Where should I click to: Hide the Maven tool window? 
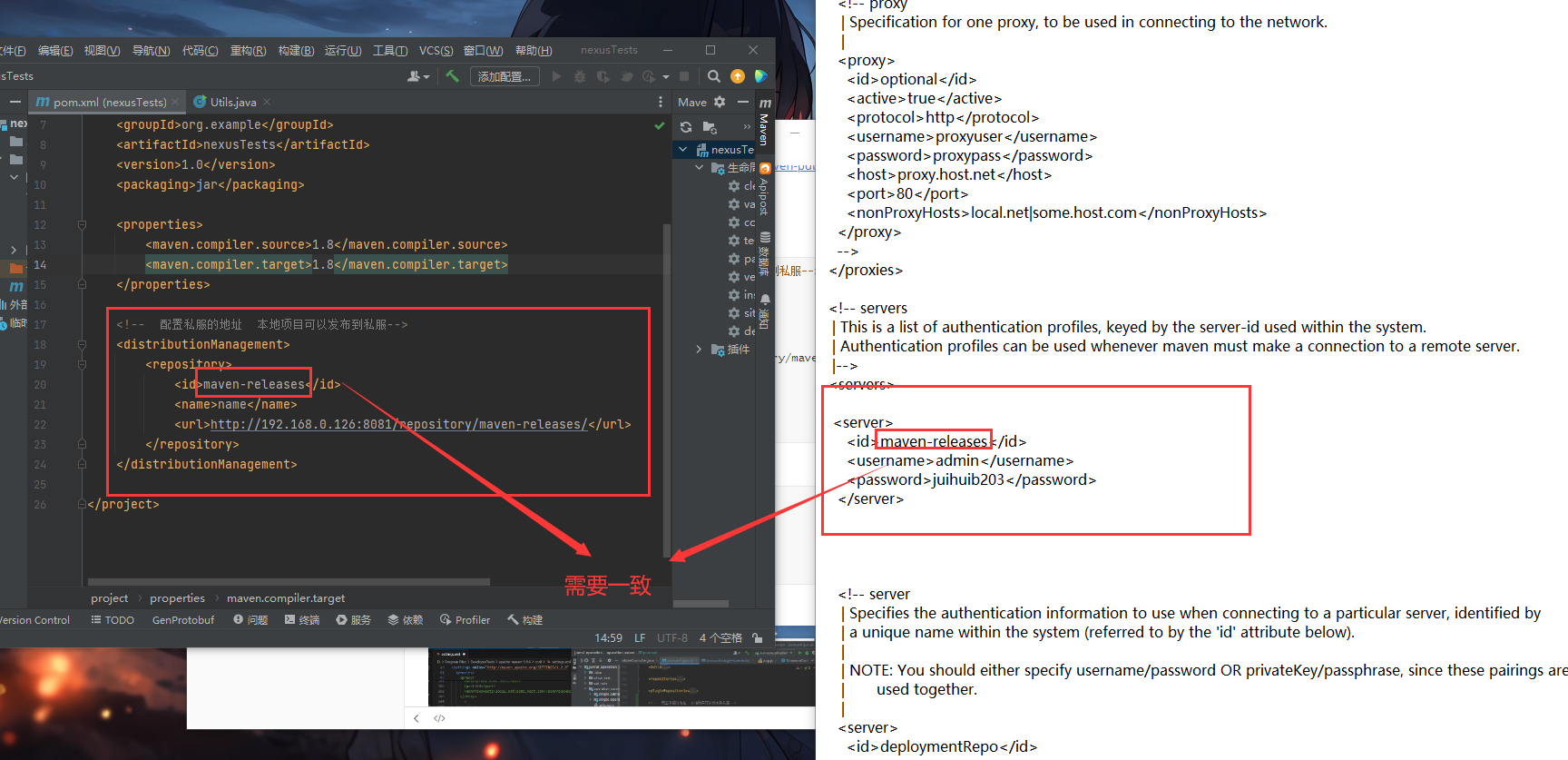click(742, 102)
